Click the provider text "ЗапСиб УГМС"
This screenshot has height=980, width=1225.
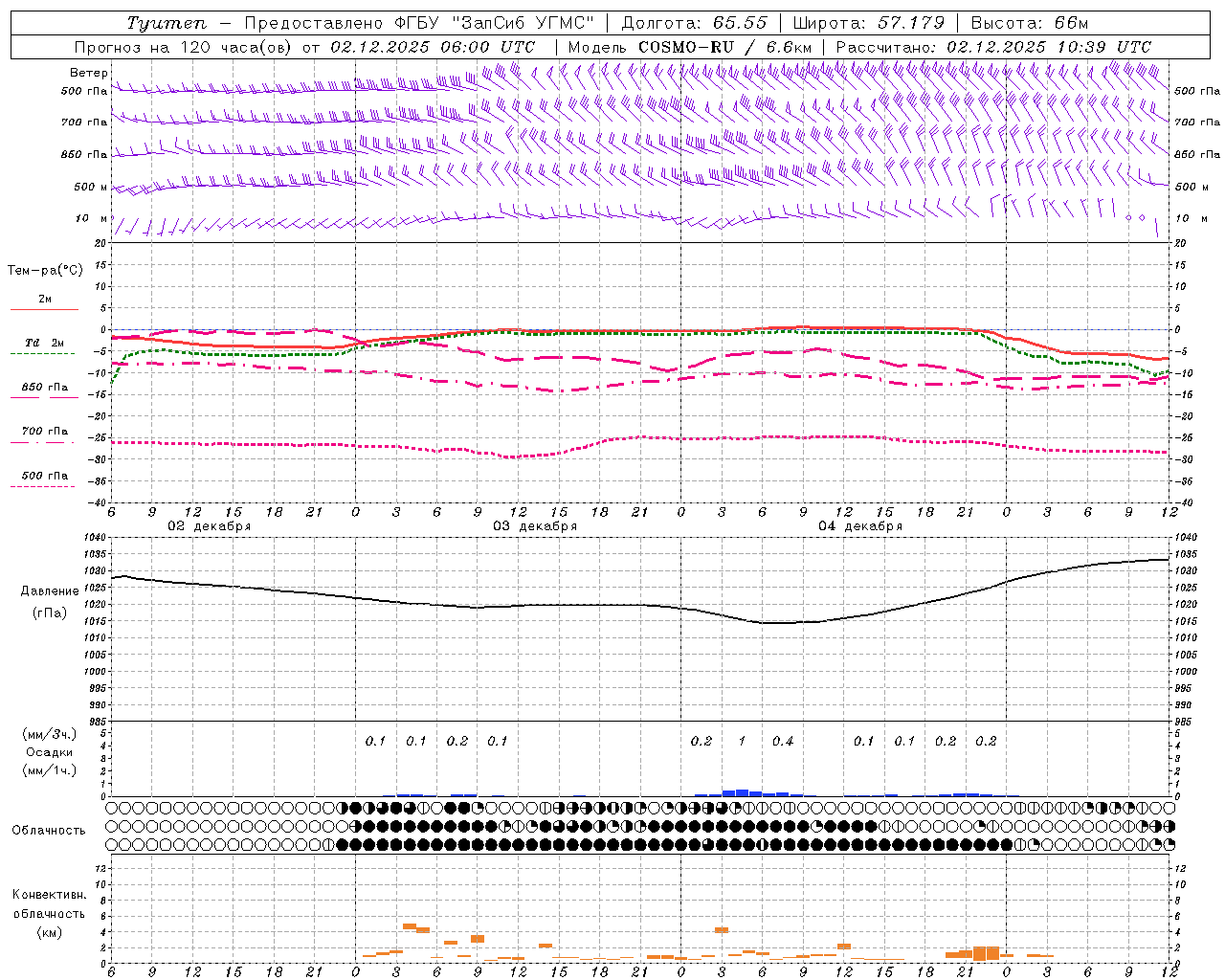pos(523,23)
